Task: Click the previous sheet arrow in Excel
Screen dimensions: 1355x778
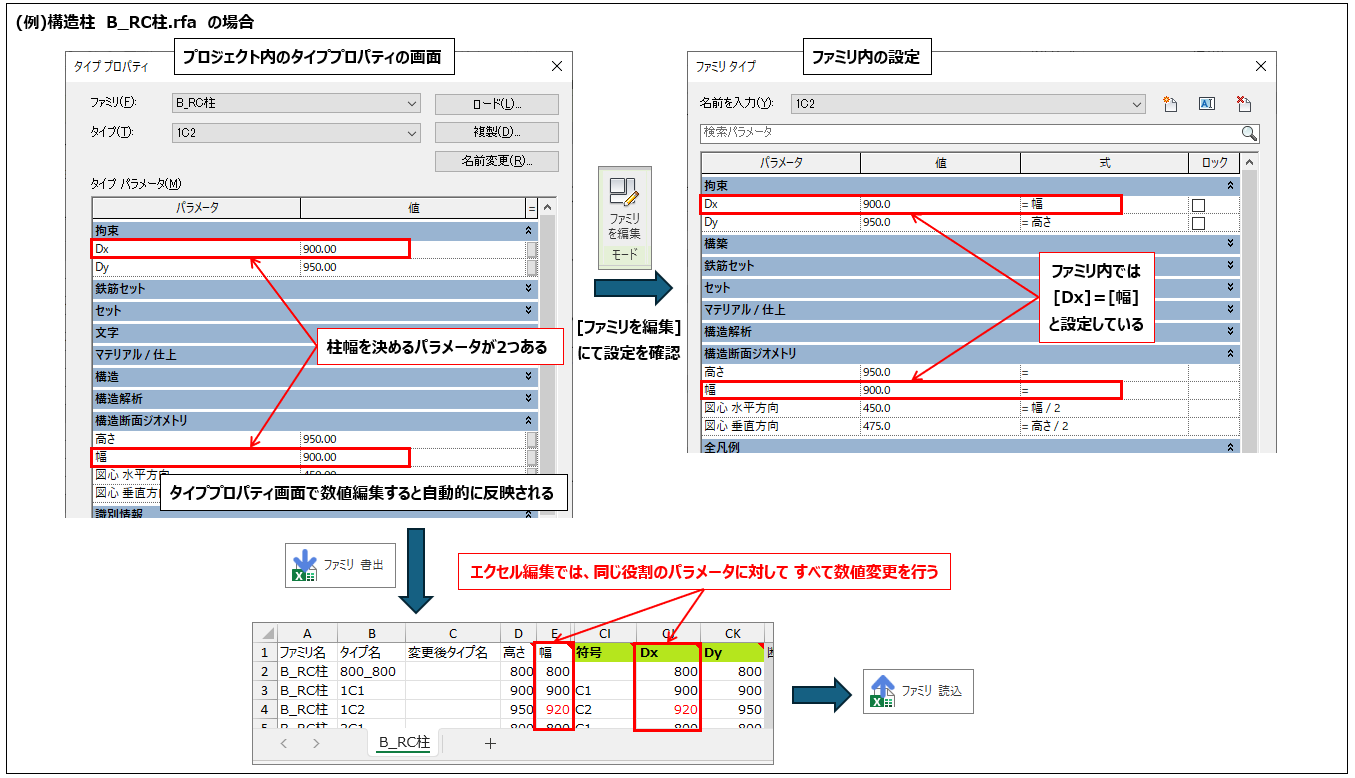Action: coord(284,743)
